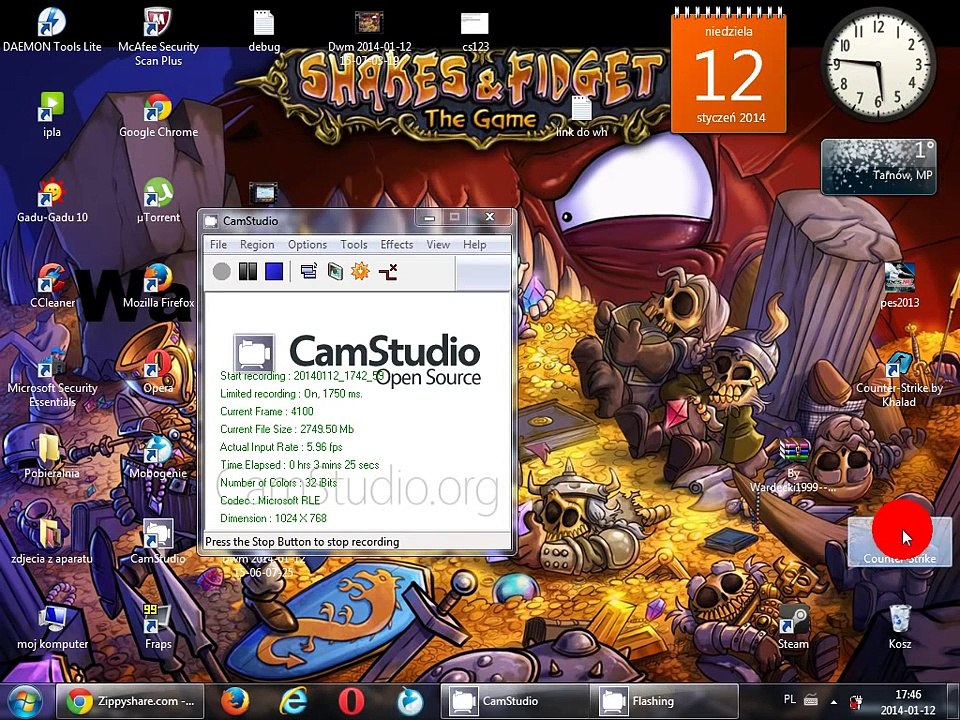Click the CamStudio title bar icon
This screenshot has width=960, height=720.
(x=211, y=220)
